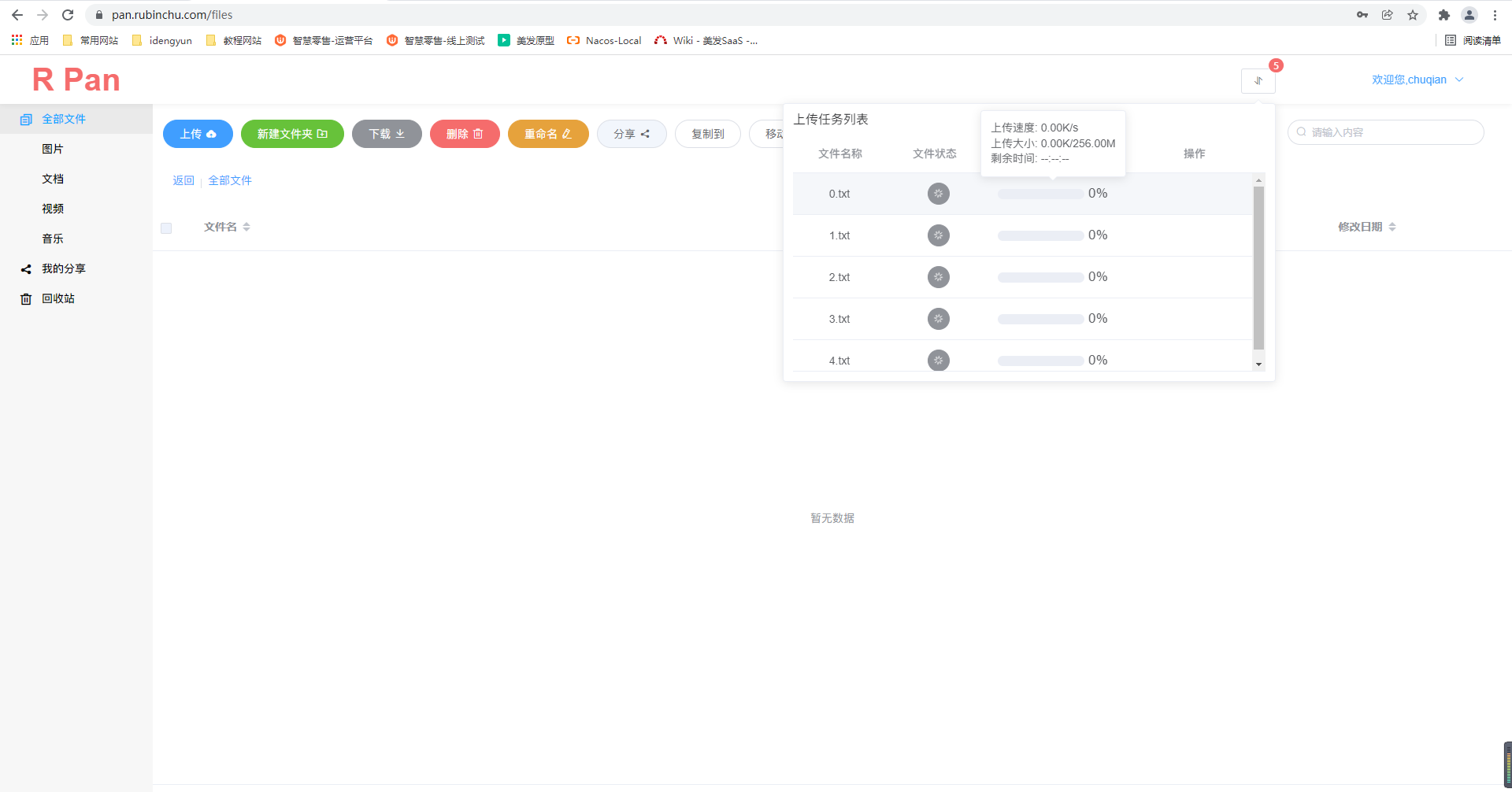This screenshot has height=792, width=1512.
Task: Select 全部文件 in sidebar
Action: pyautogui.click(x=76, y=119)
